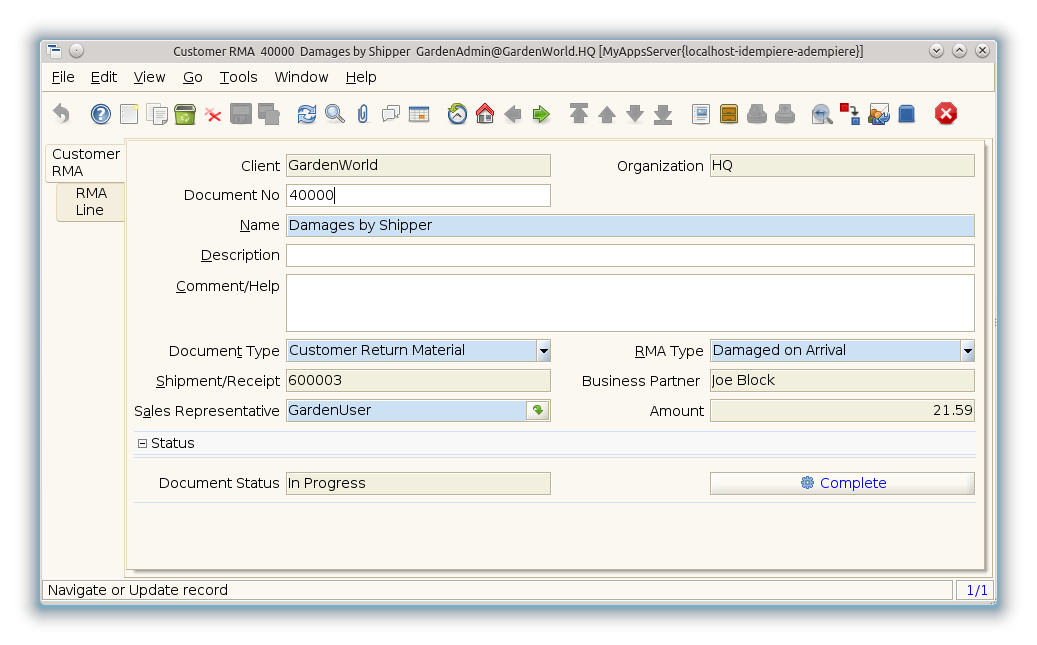Image resolution: width=1037 pixels, height=645 pixels.
Task: Collapse the Status section
Action: click(142, 444)
